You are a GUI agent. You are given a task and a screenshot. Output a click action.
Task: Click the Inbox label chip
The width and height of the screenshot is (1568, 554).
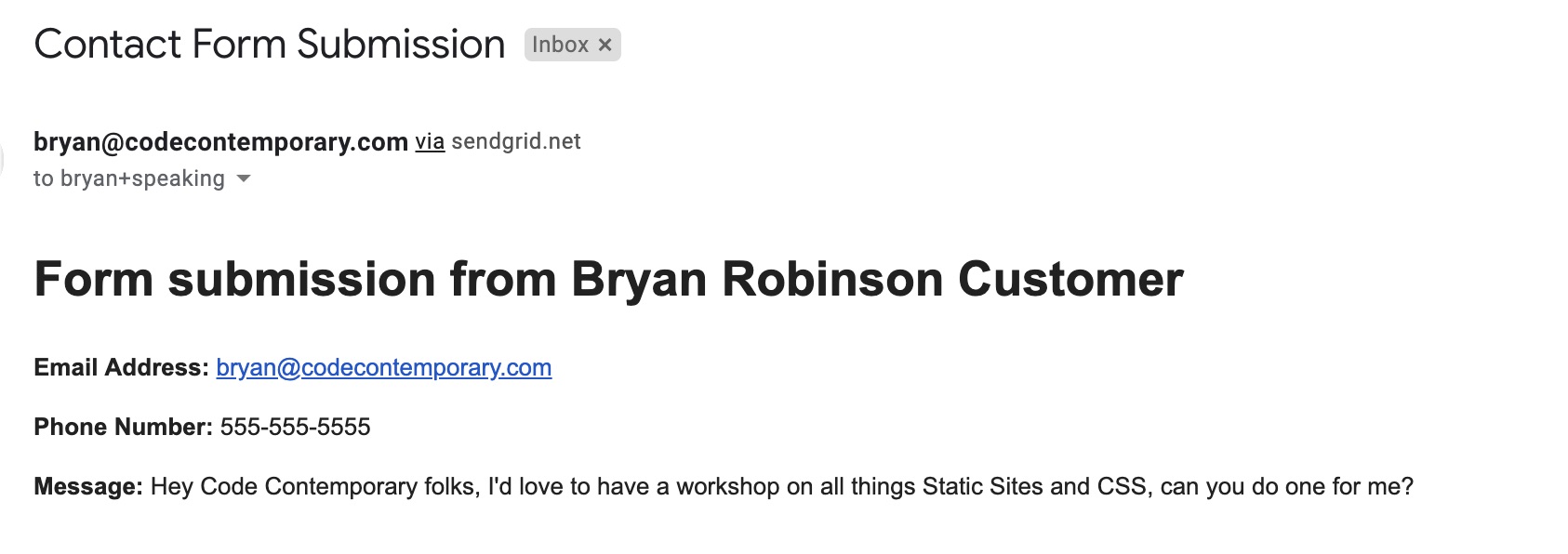pyautogui.click(x=561, y=45)
